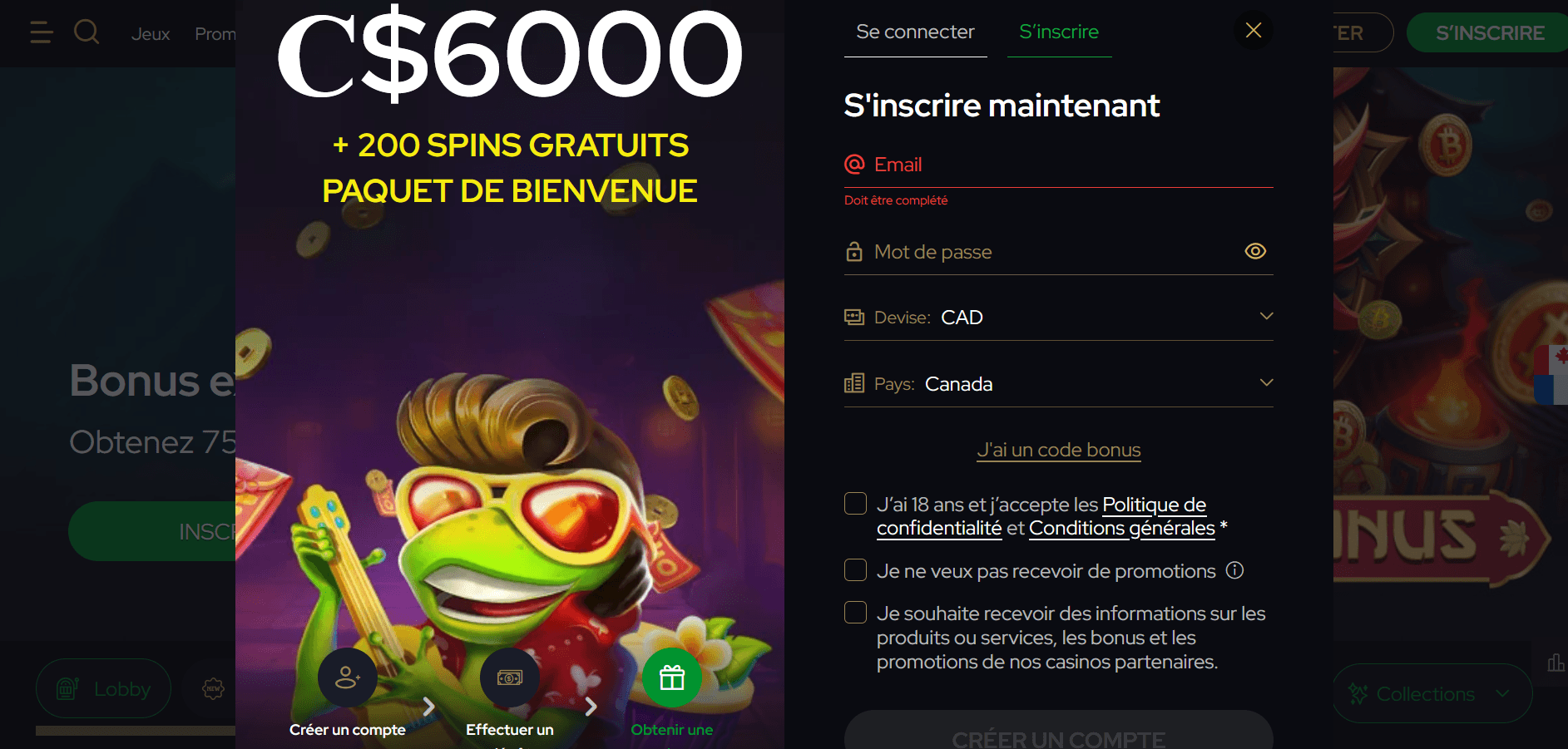Open the Conditions générales link
Image resolution: width=1568 pixels, height=749 pixels.
click(x=1122, y=528)
